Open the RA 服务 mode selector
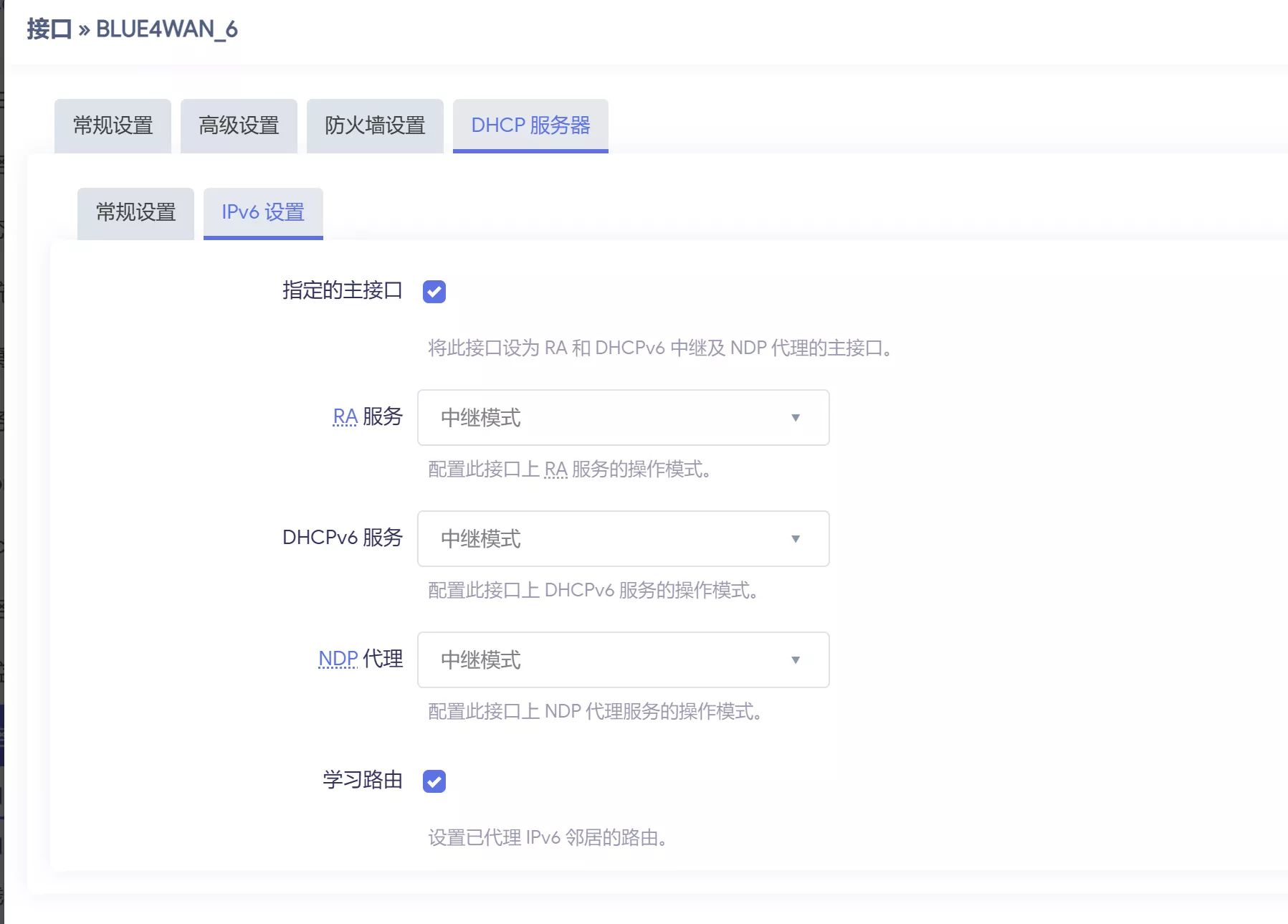Screen dimensions: 1288x924 [622, 417]
